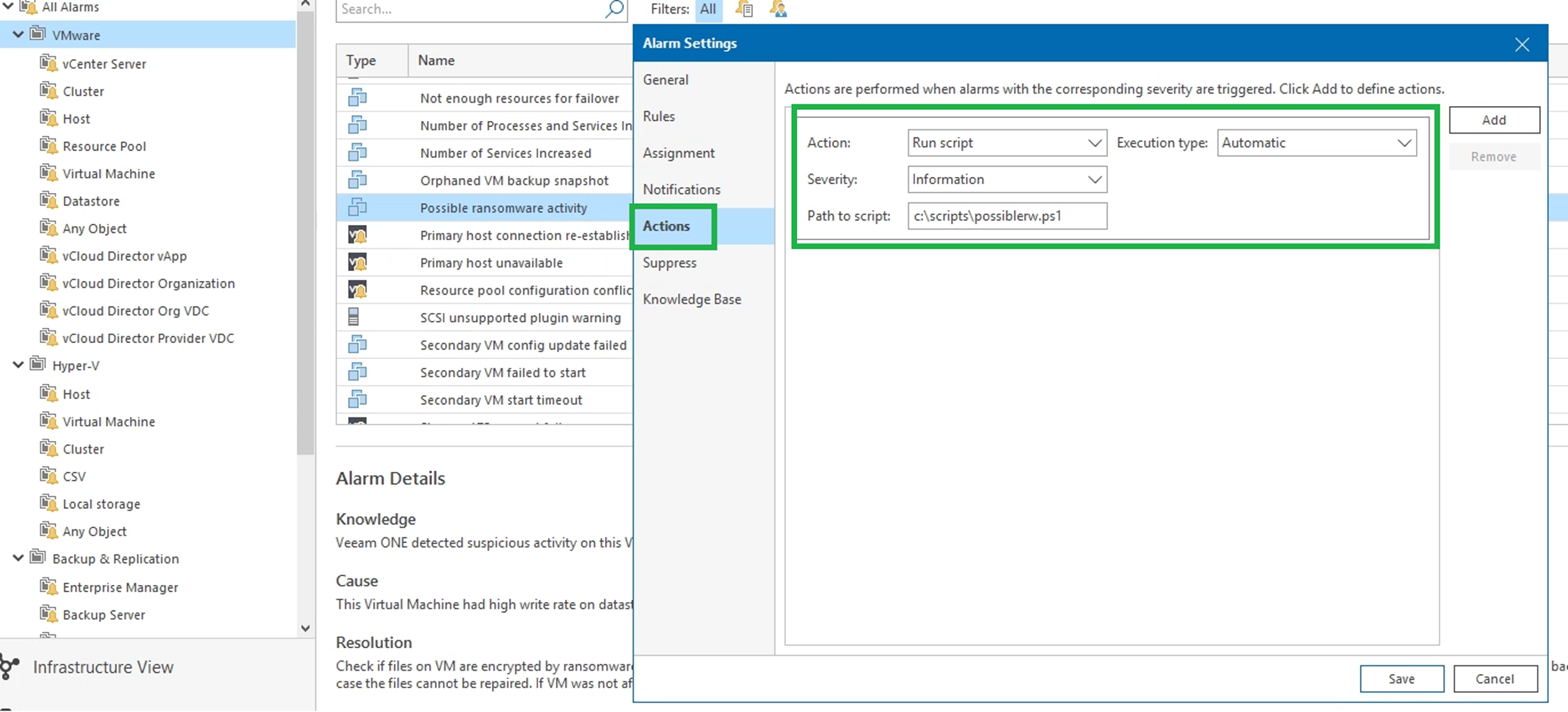Click type icon for Primary host unavailable

point(357,262)
